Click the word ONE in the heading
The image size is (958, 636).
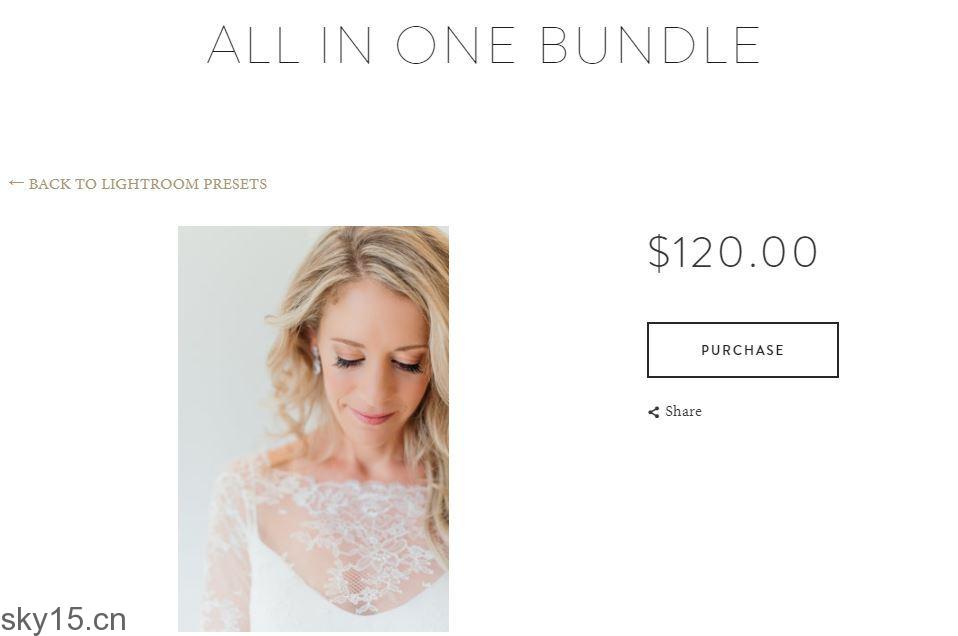456,45
